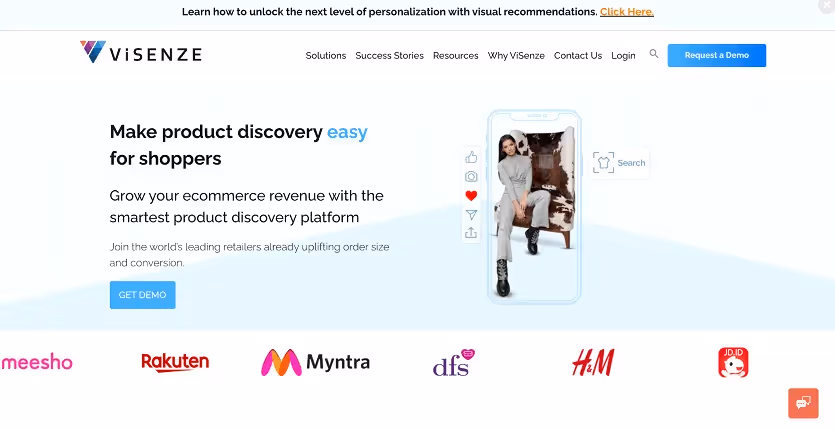Click the GET DEMO button
Screen dimensions: 835x429
click(x=143, y=295)
